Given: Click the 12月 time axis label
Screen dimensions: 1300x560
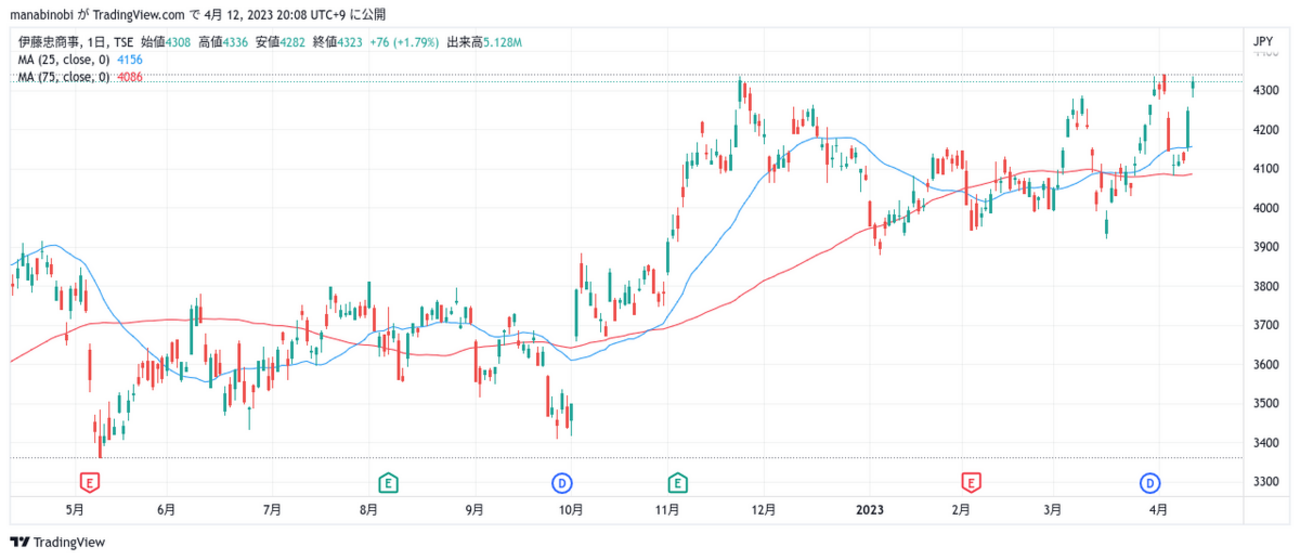Looking at the screenshot, I should tap(762, 509).
